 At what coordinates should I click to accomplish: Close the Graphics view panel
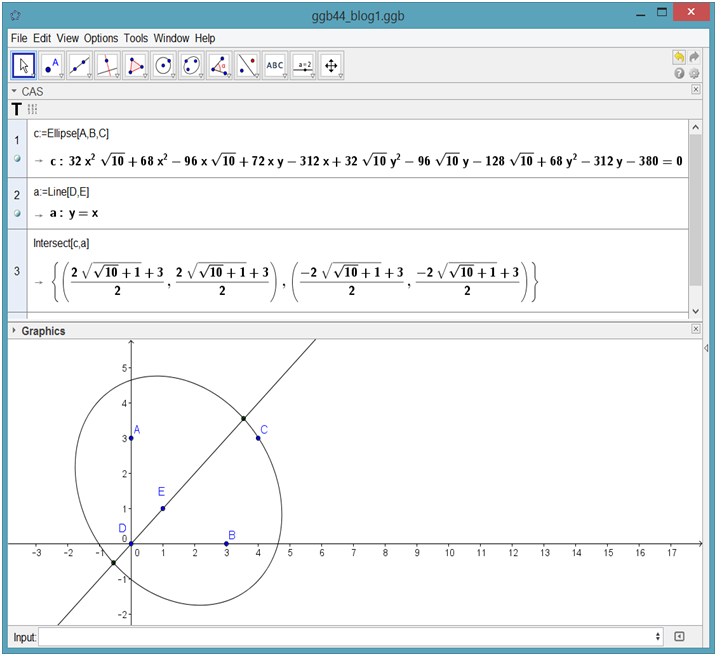click(x=696, y=329)
